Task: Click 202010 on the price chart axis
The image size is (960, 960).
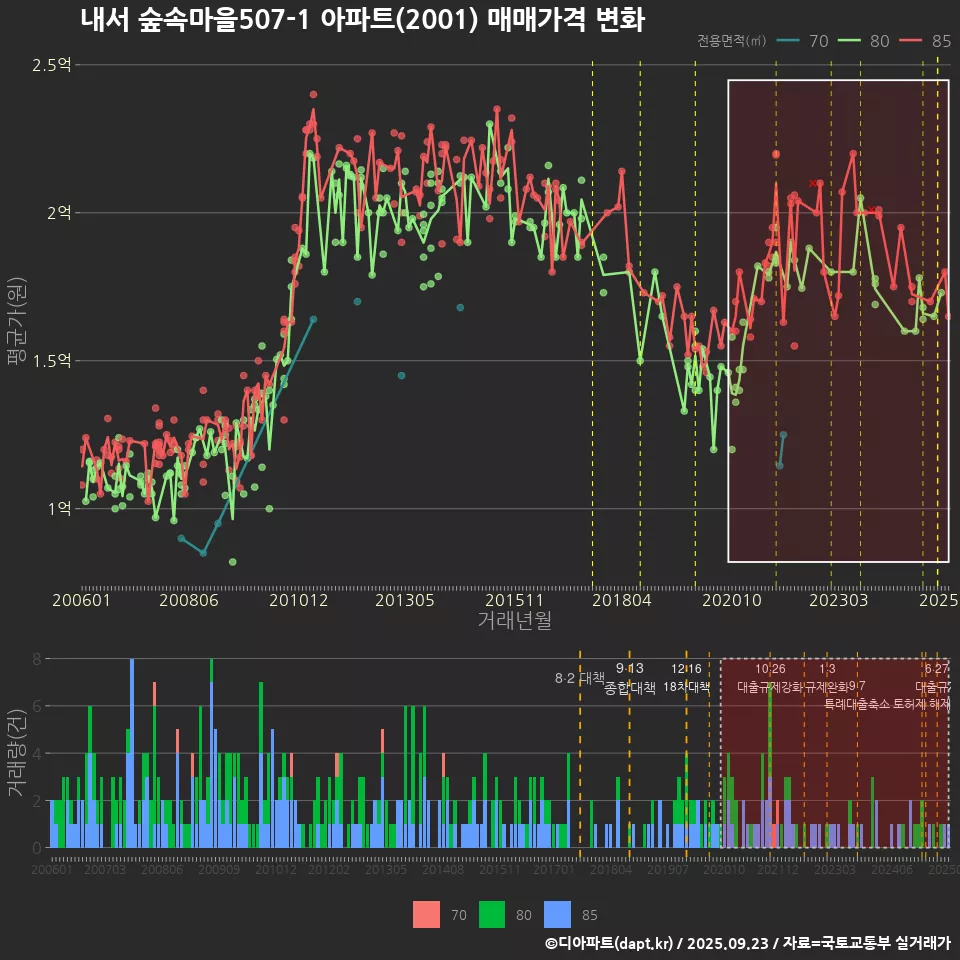Action: point(732,600)
